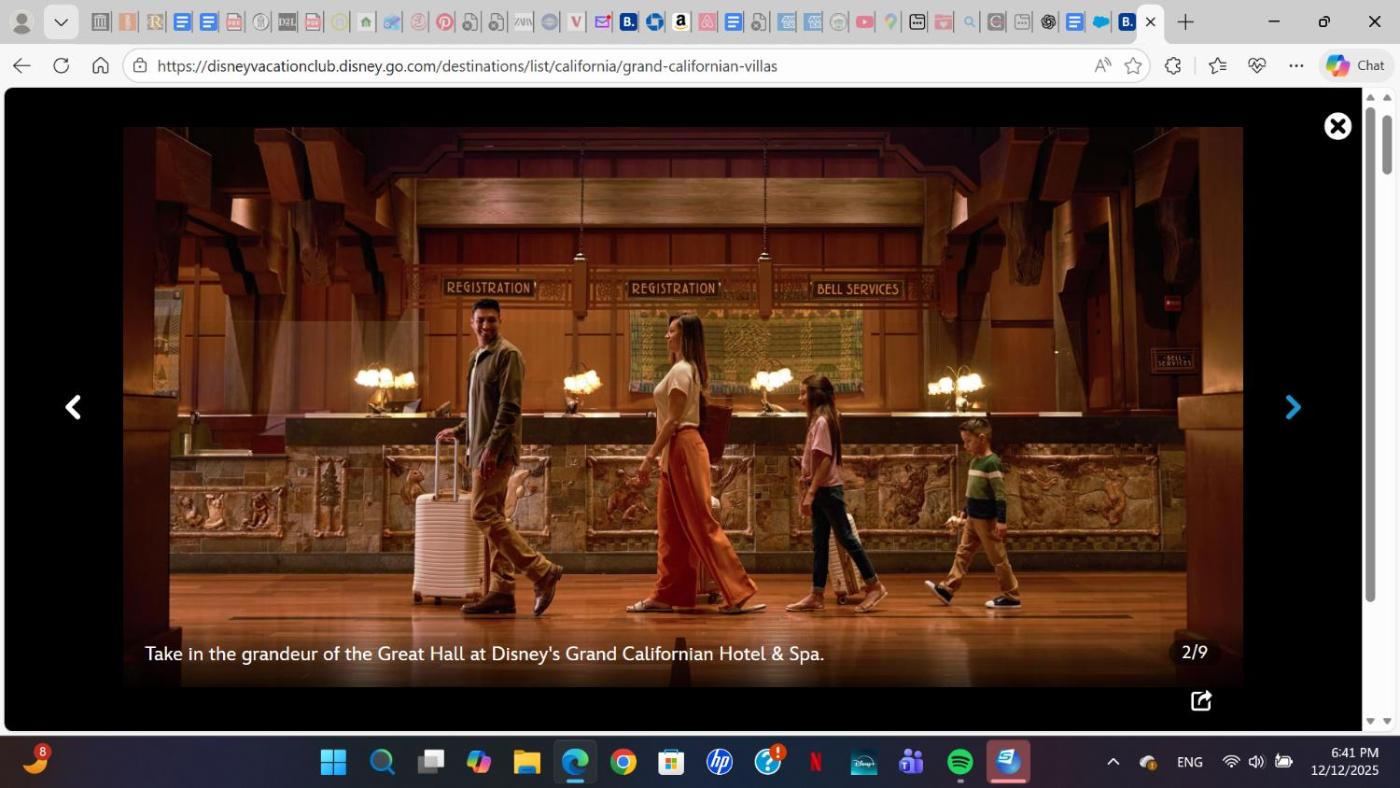The image size is (1400, 788).
Task: Show hidden system tray icons
Action: point(1112,762)
